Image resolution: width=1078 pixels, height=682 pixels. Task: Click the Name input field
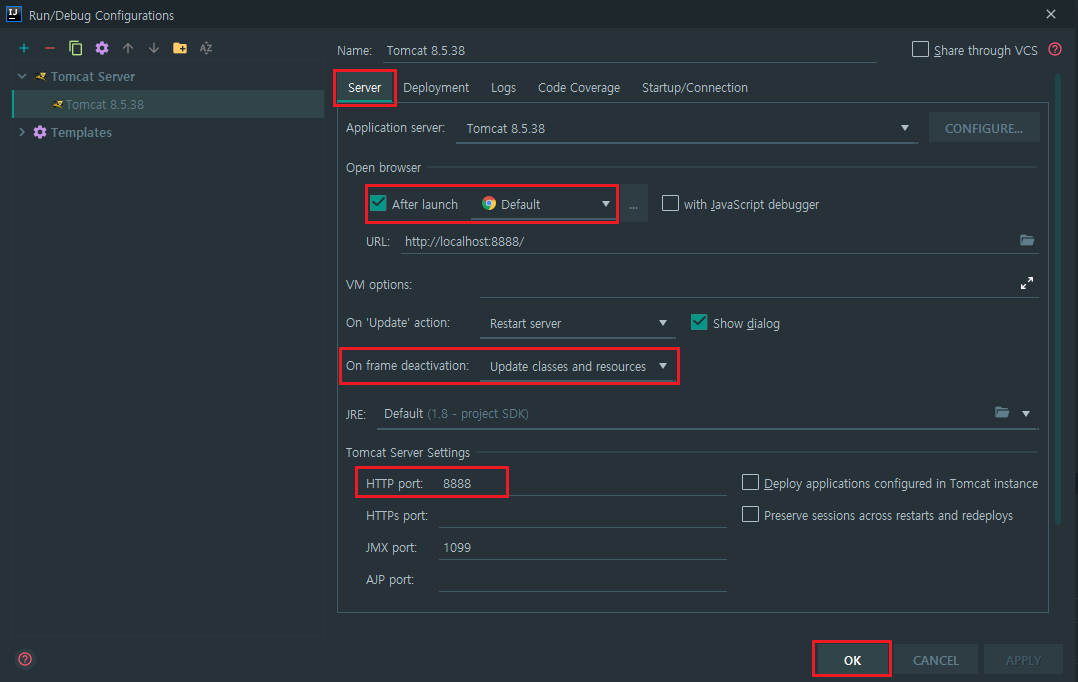click(628, 51)
